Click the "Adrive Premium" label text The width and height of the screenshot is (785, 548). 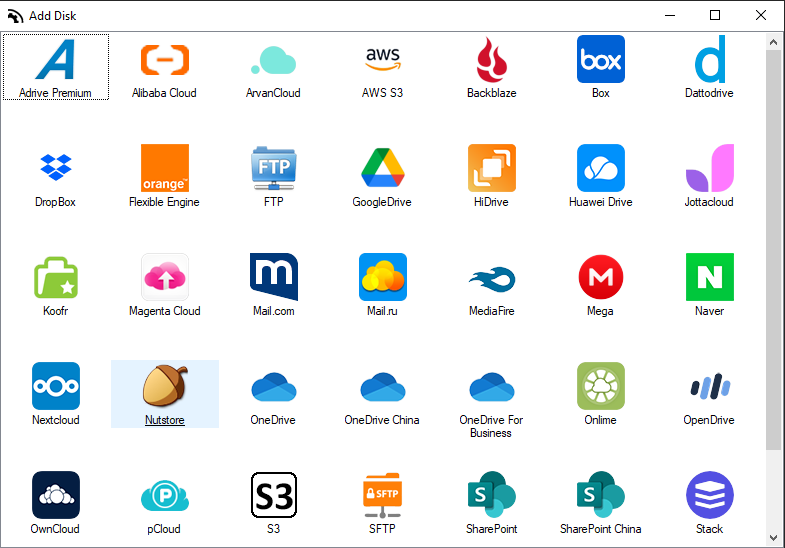click(x=55, y=93)
